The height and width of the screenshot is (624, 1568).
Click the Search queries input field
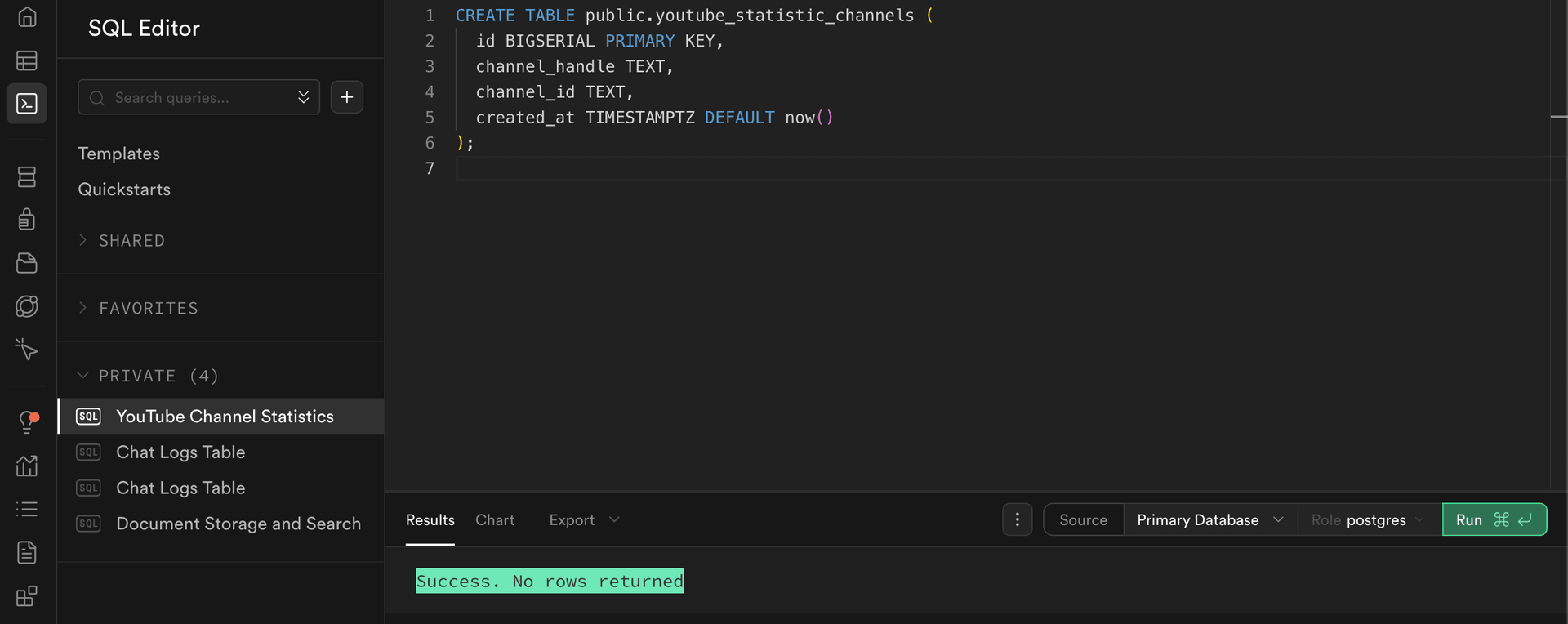pyautogui.click(x=196, y=98)
